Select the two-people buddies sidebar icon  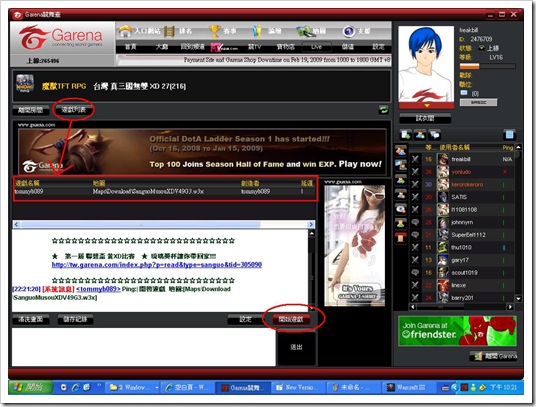tap(401, 150)
